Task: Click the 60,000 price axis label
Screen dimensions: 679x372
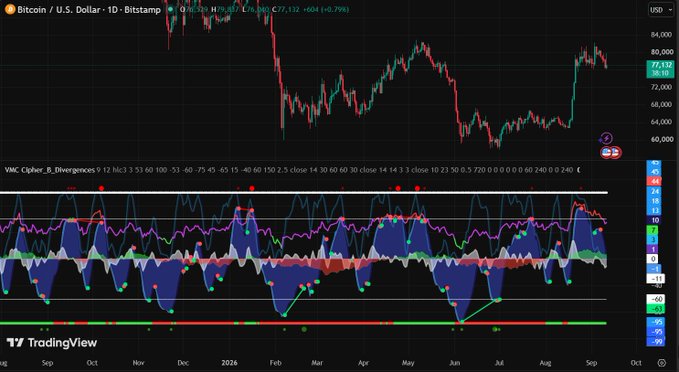Action: click(661, 139)
